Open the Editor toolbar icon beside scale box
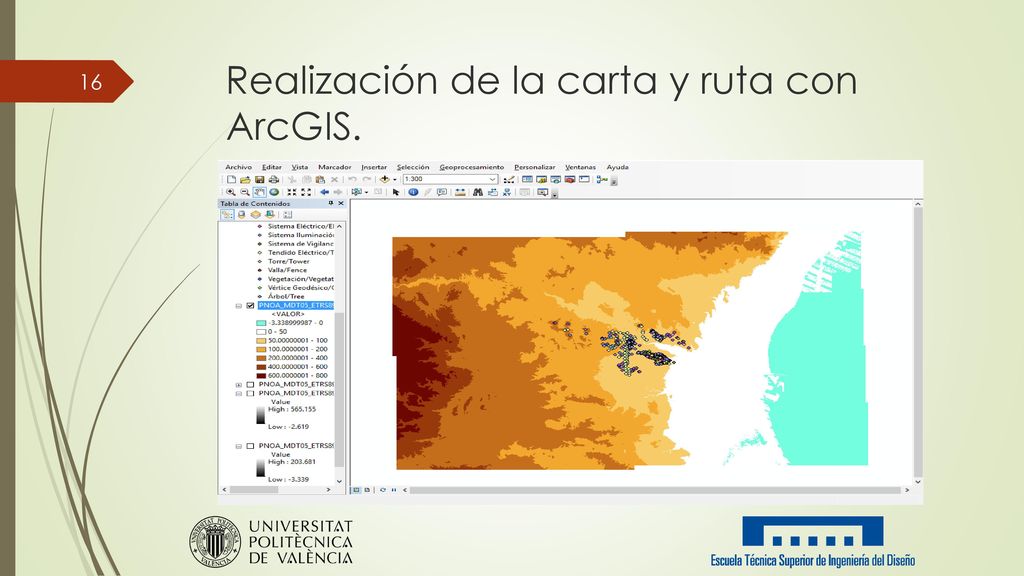Viewport: 1024px width, 576px height. point(509,179)
